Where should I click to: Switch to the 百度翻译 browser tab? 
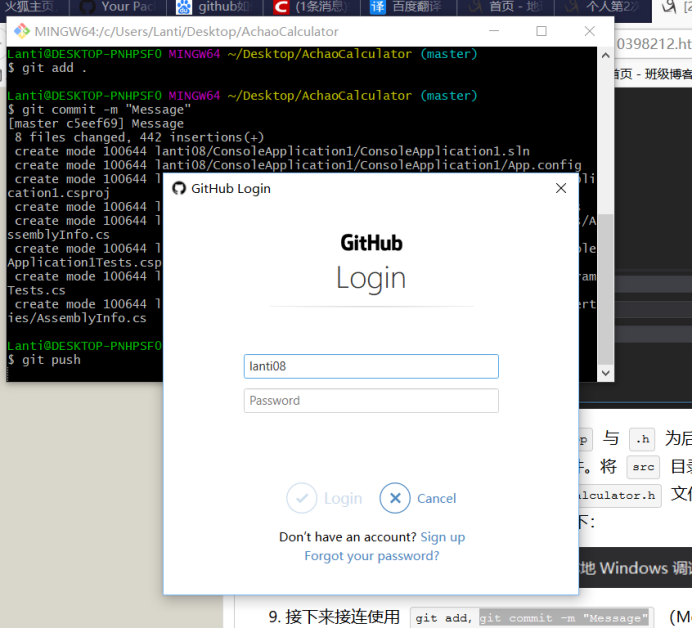pos(408,8)
